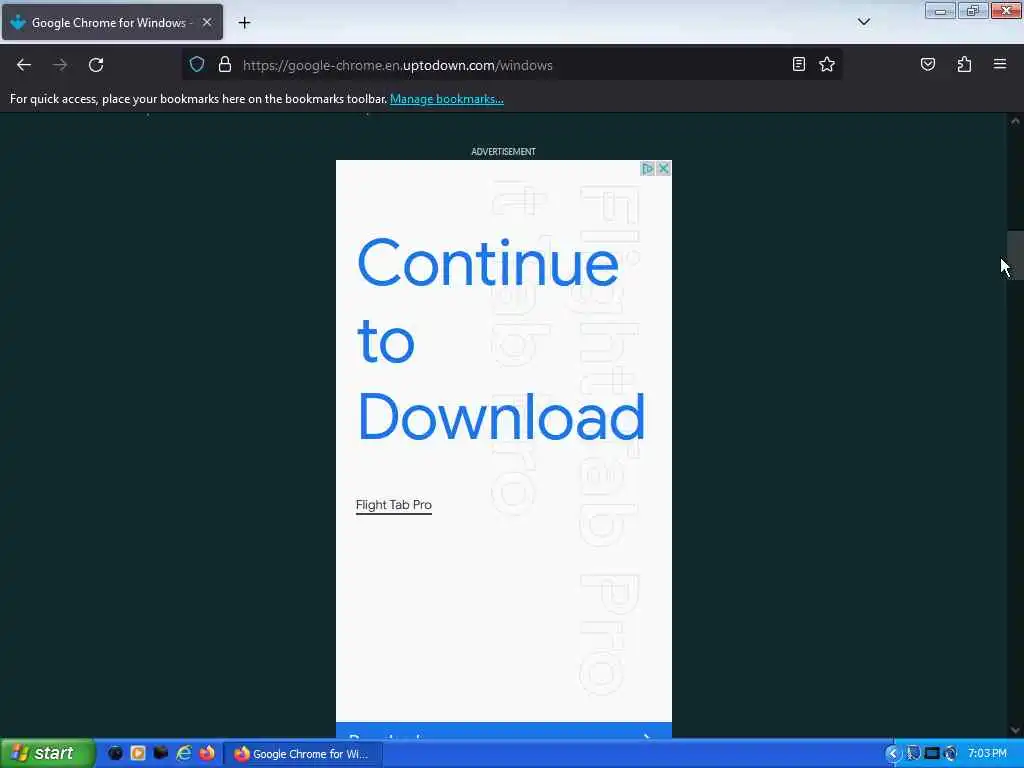Launch the black box quick launch icon
The height and width of the screenshot is (768, 1024).
point(161,753)
